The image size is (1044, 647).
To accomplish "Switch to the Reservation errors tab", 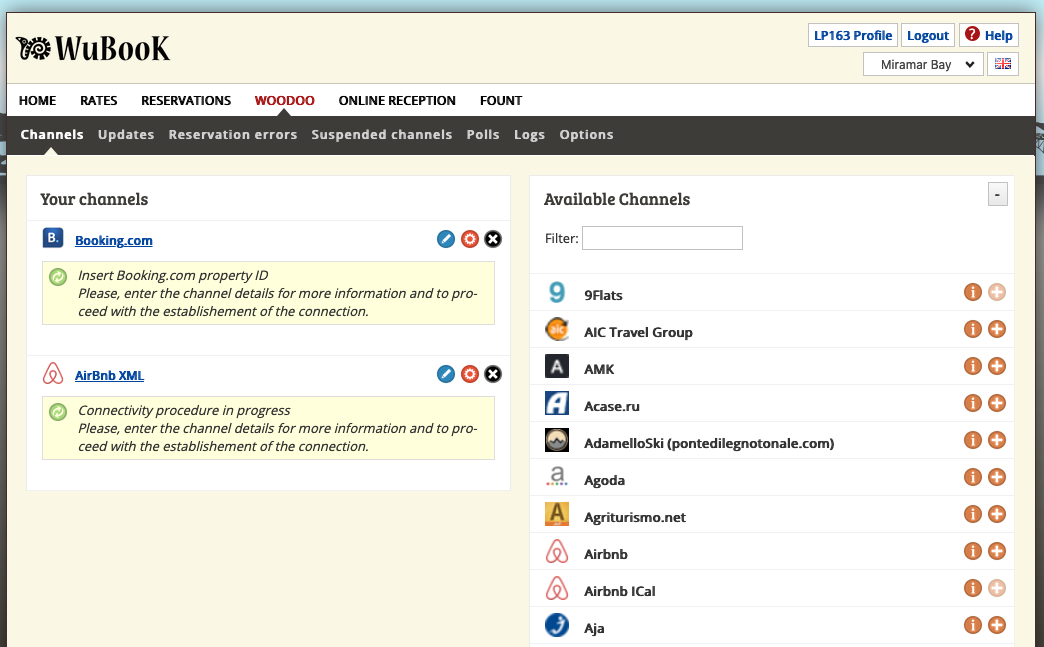I will pyautogui.click(x=232, y=134).
